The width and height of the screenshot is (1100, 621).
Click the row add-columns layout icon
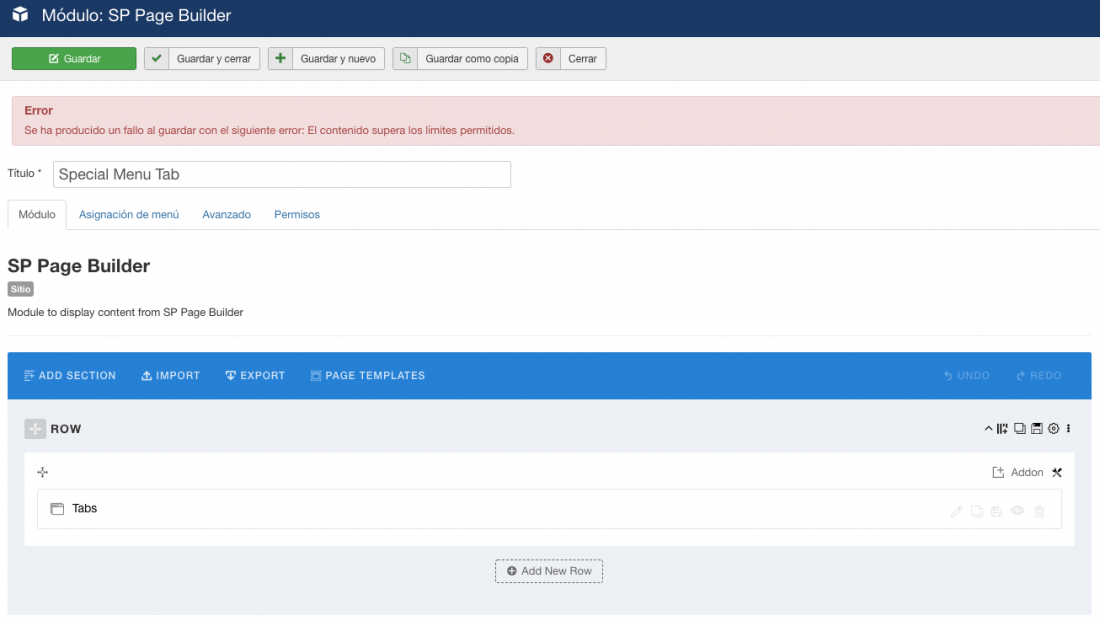click(1002, 428)
